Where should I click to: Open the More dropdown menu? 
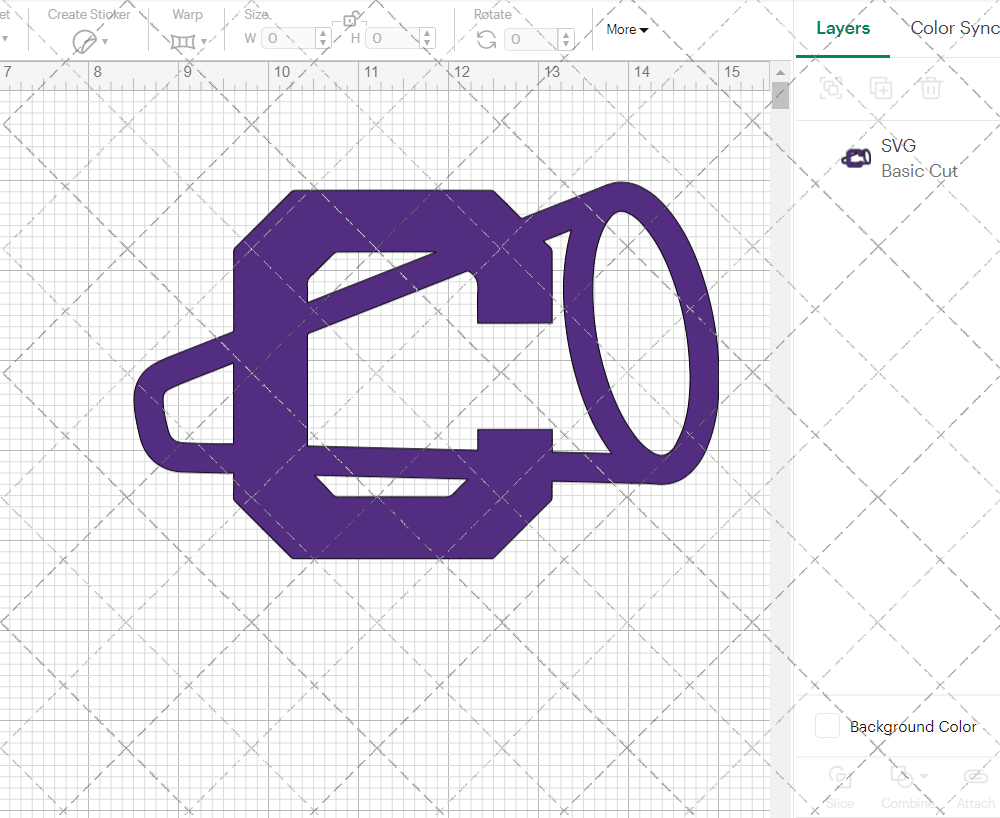click(x=627, y=30)
